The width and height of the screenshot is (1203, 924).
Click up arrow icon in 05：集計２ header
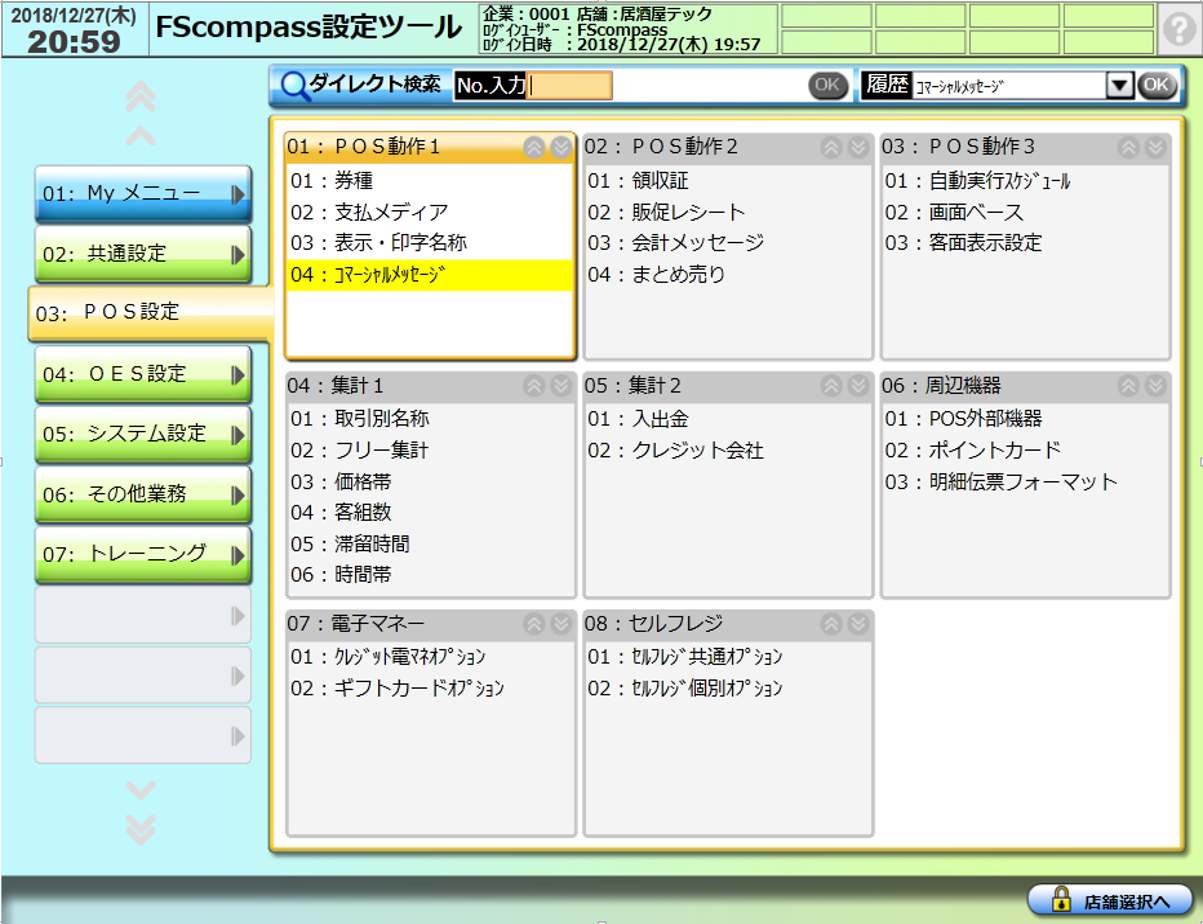point(831,385)
